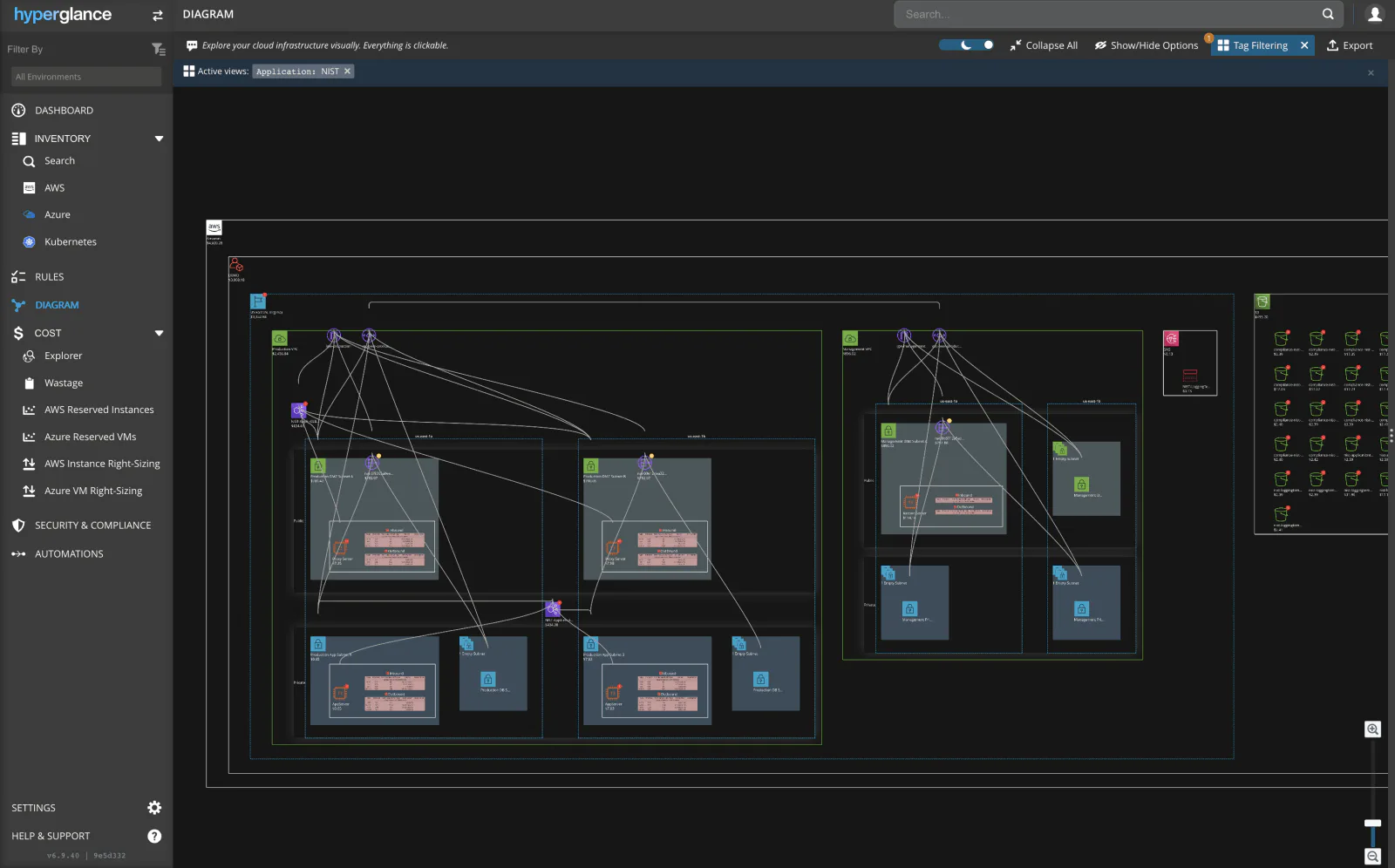Screen dimensions: 1395x868
Task: Open Settings gear icon
Action: tap(154, 808)
